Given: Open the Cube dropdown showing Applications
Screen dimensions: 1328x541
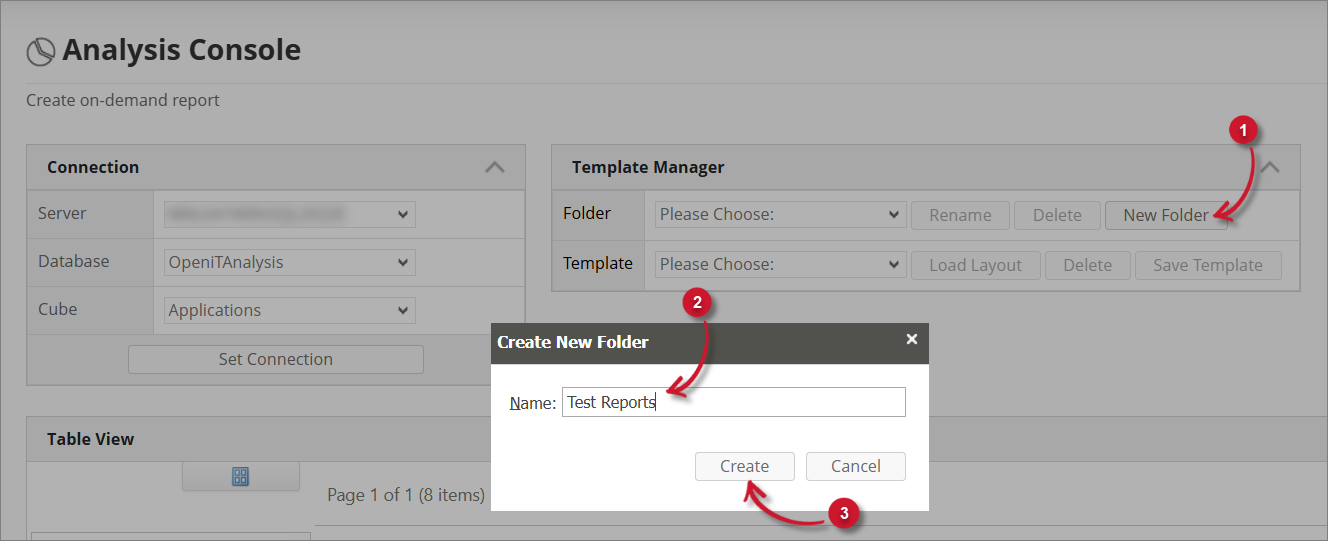Looking at the screenshot, I should 290,310.
